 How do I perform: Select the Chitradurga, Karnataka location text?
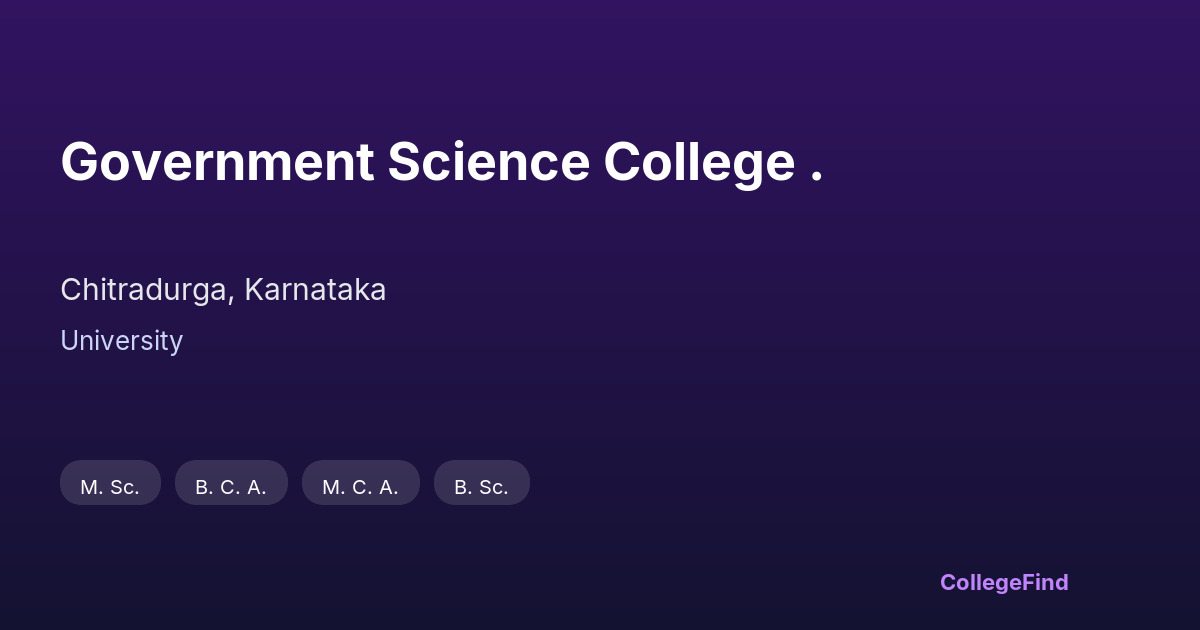pos(223,290)
